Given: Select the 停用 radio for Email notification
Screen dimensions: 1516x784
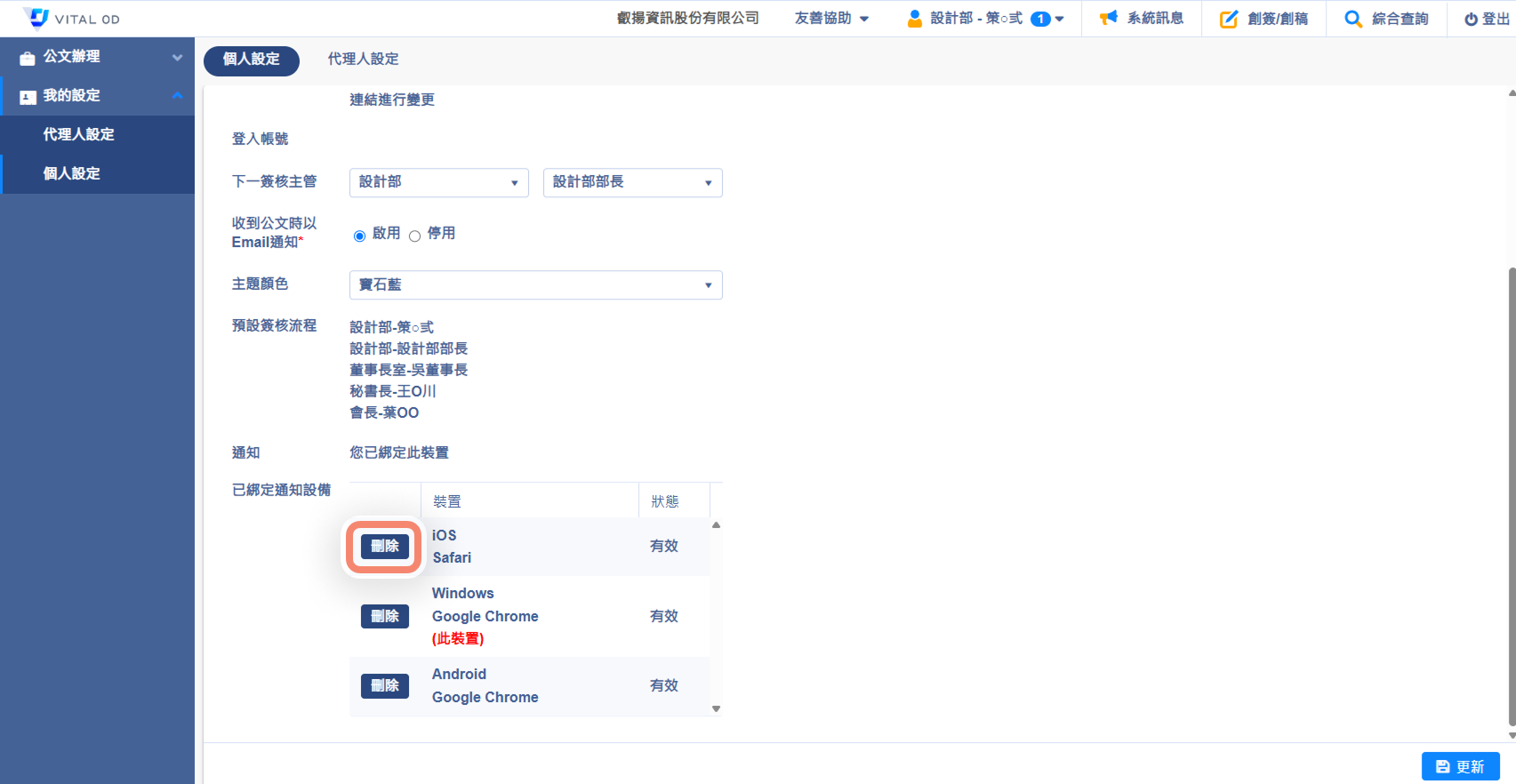Looking at the screenshot, I should pos(414,236).
